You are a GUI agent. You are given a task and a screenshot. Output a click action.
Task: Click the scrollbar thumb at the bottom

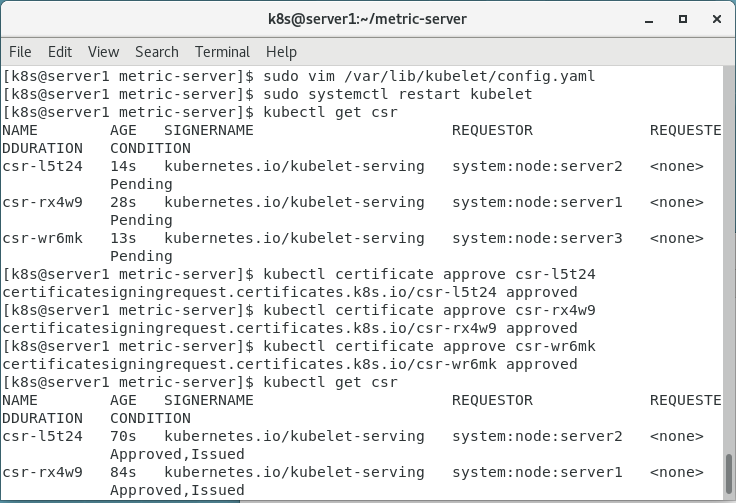(x=729, y=477)
